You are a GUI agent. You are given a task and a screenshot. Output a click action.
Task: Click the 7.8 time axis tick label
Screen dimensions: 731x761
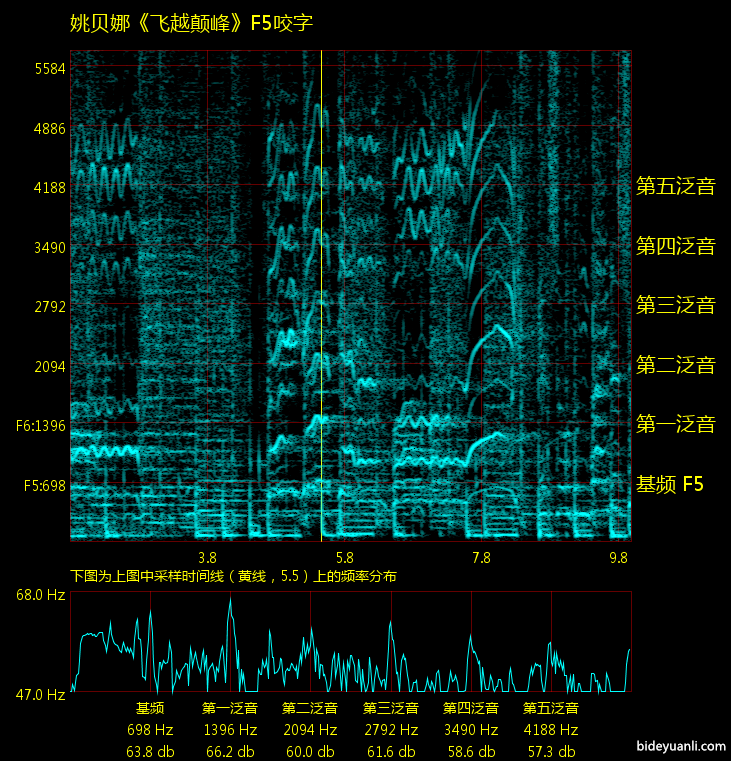[481, 557]
